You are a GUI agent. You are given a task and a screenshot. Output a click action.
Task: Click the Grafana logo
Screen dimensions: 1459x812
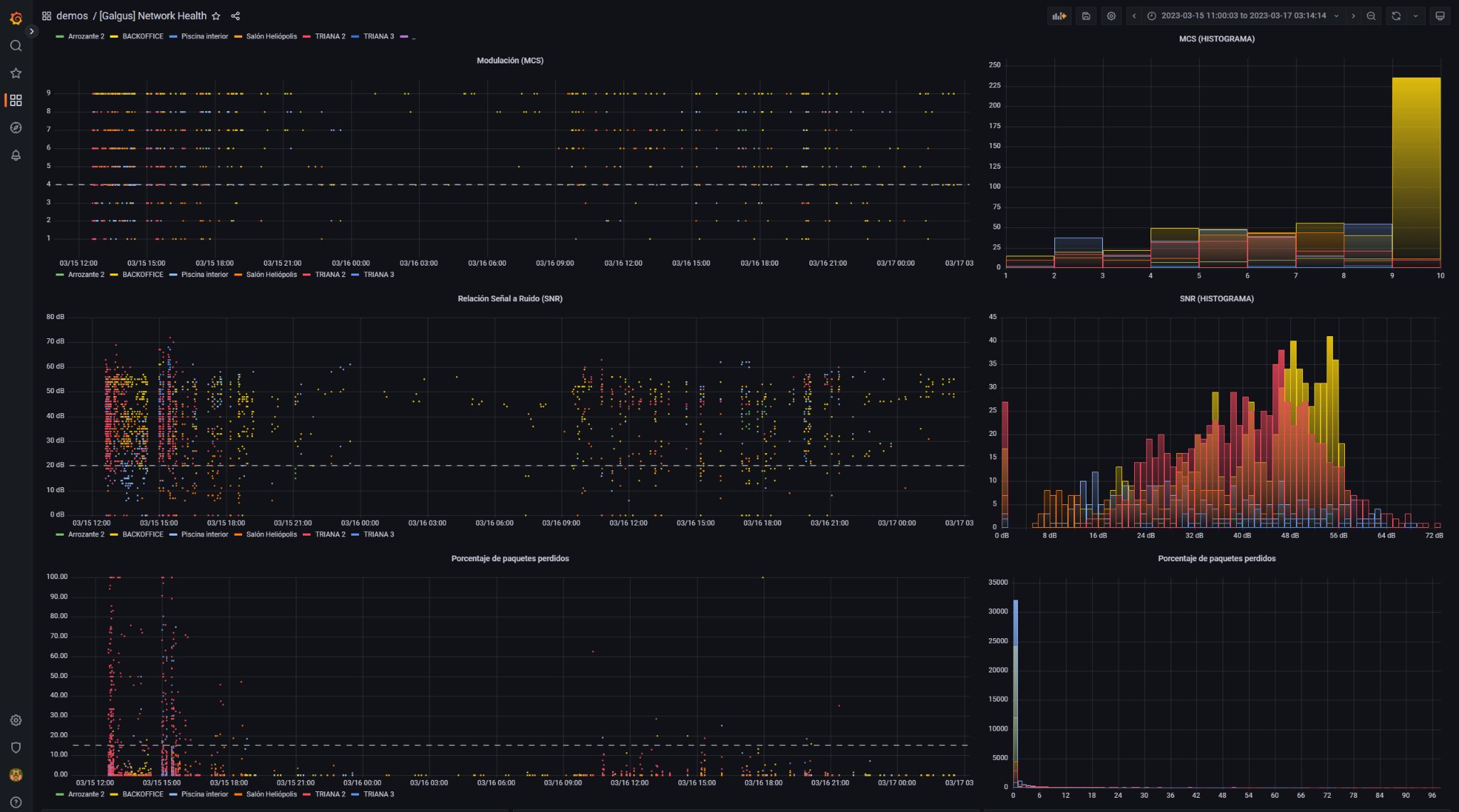(x=16, y=17)
